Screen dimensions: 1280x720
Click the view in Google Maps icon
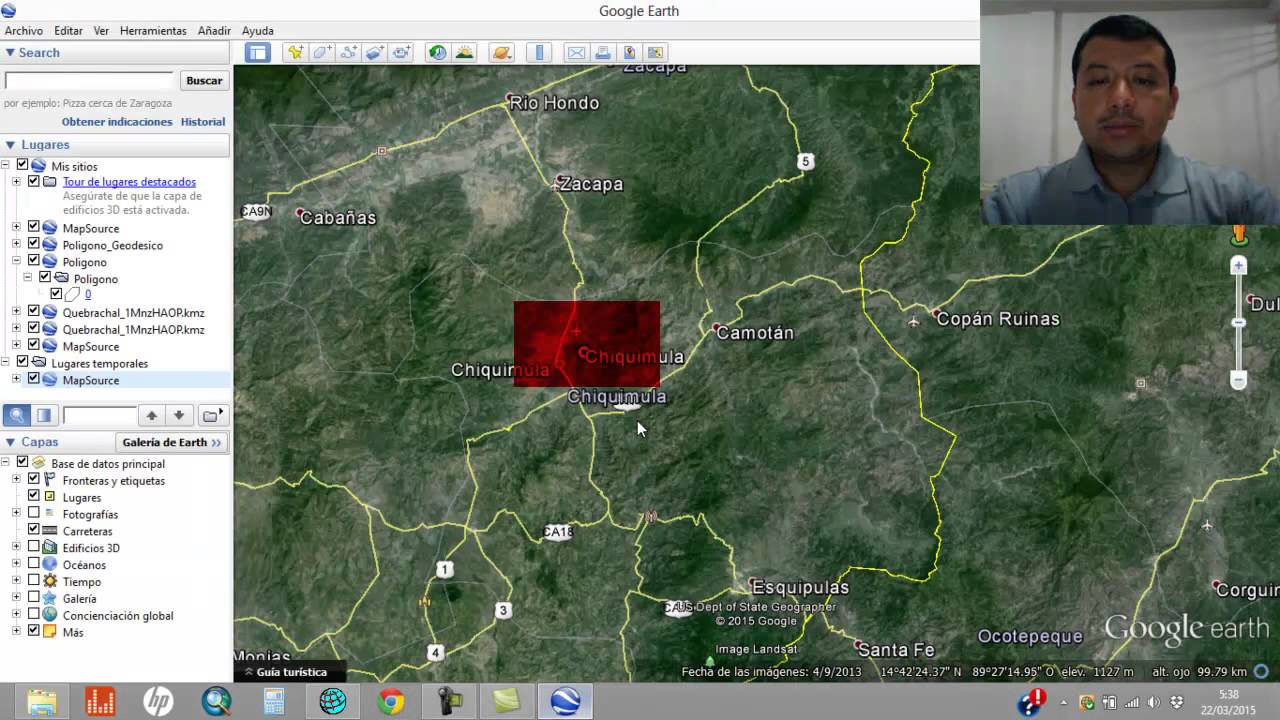tap(629, 53)
